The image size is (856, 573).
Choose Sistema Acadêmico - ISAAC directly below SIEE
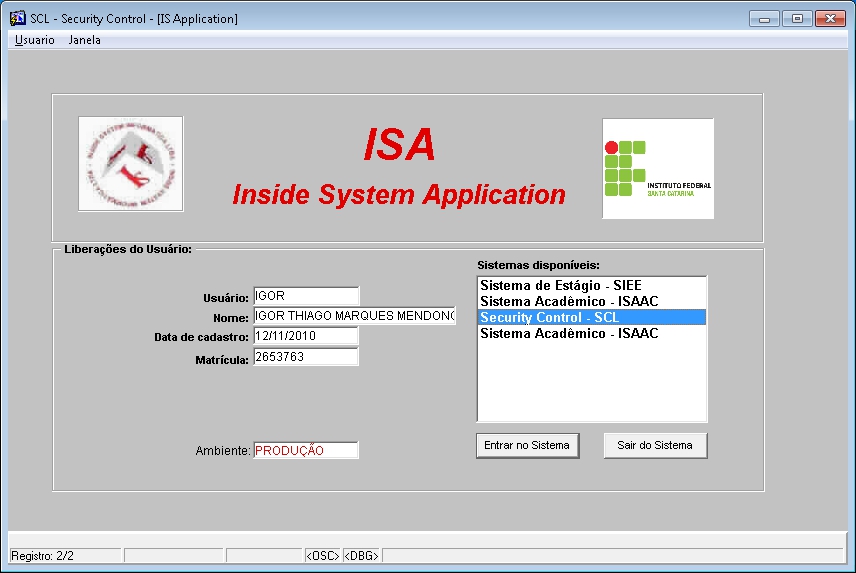click(x=569, y=301)
